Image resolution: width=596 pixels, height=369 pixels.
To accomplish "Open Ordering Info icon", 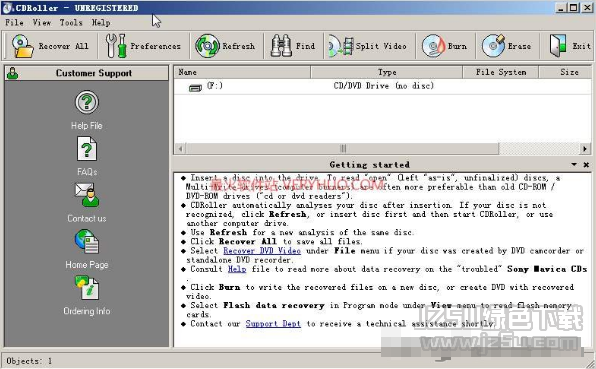I will 87,288.
